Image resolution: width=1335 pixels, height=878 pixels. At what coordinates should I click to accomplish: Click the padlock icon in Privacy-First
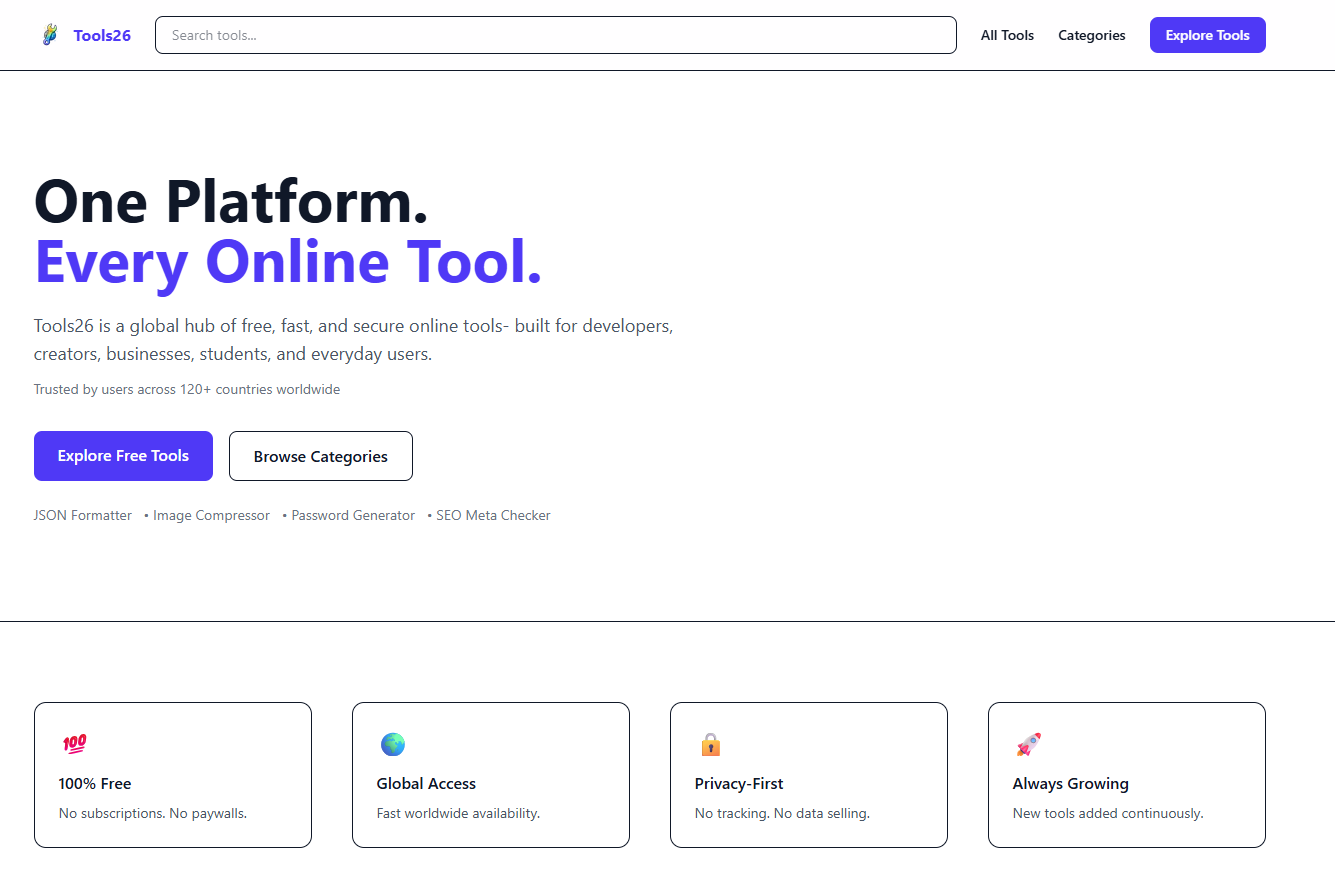click(x=710, y=744)
